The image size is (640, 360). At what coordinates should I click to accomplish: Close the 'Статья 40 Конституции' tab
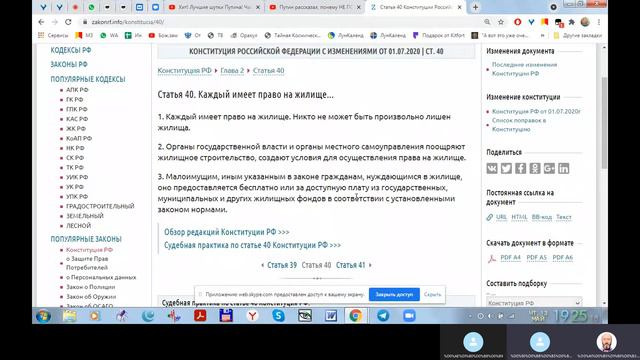point(459,7)
